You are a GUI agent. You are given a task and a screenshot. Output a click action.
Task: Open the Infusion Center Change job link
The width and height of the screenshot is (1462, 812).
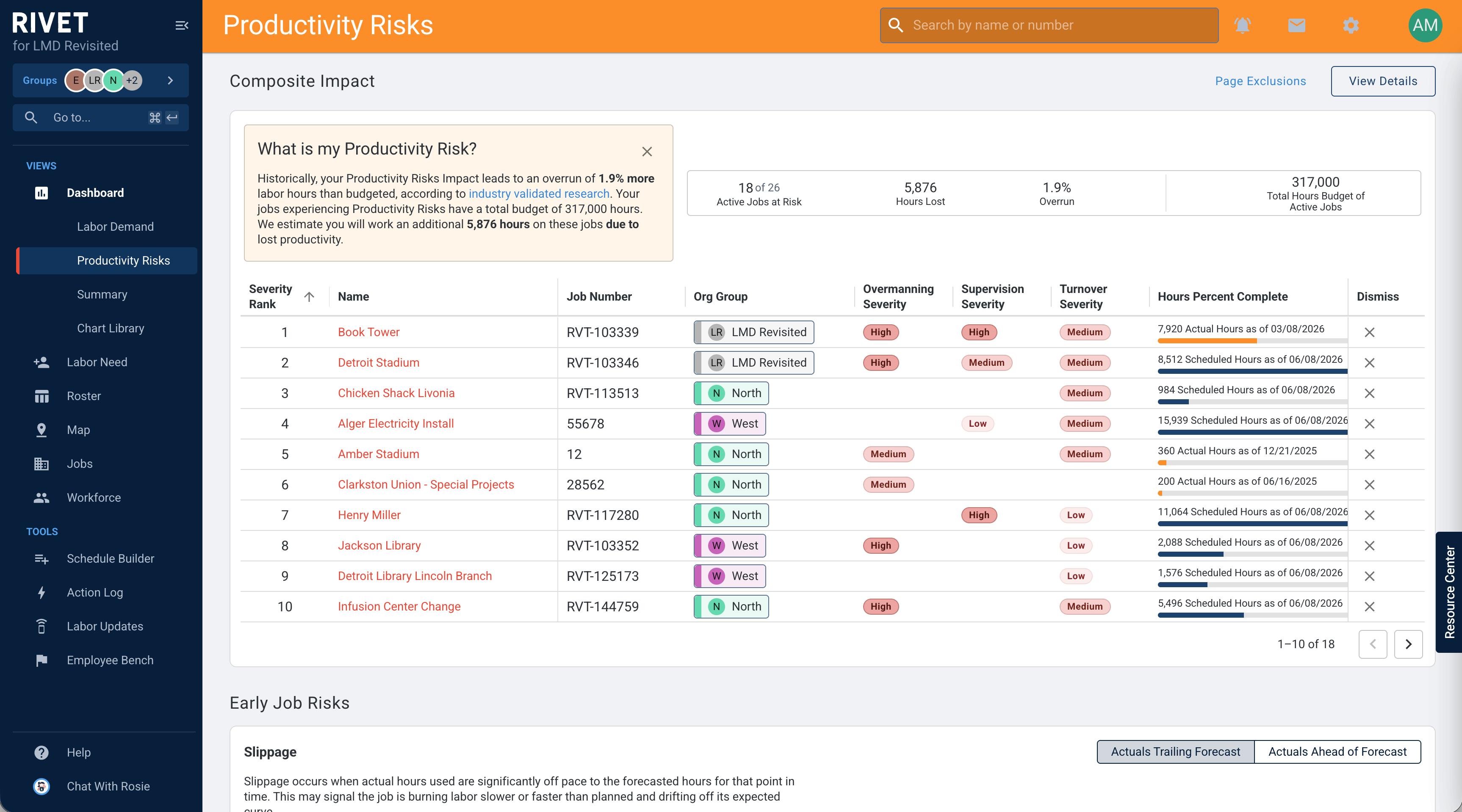click(x=399, y=607)
